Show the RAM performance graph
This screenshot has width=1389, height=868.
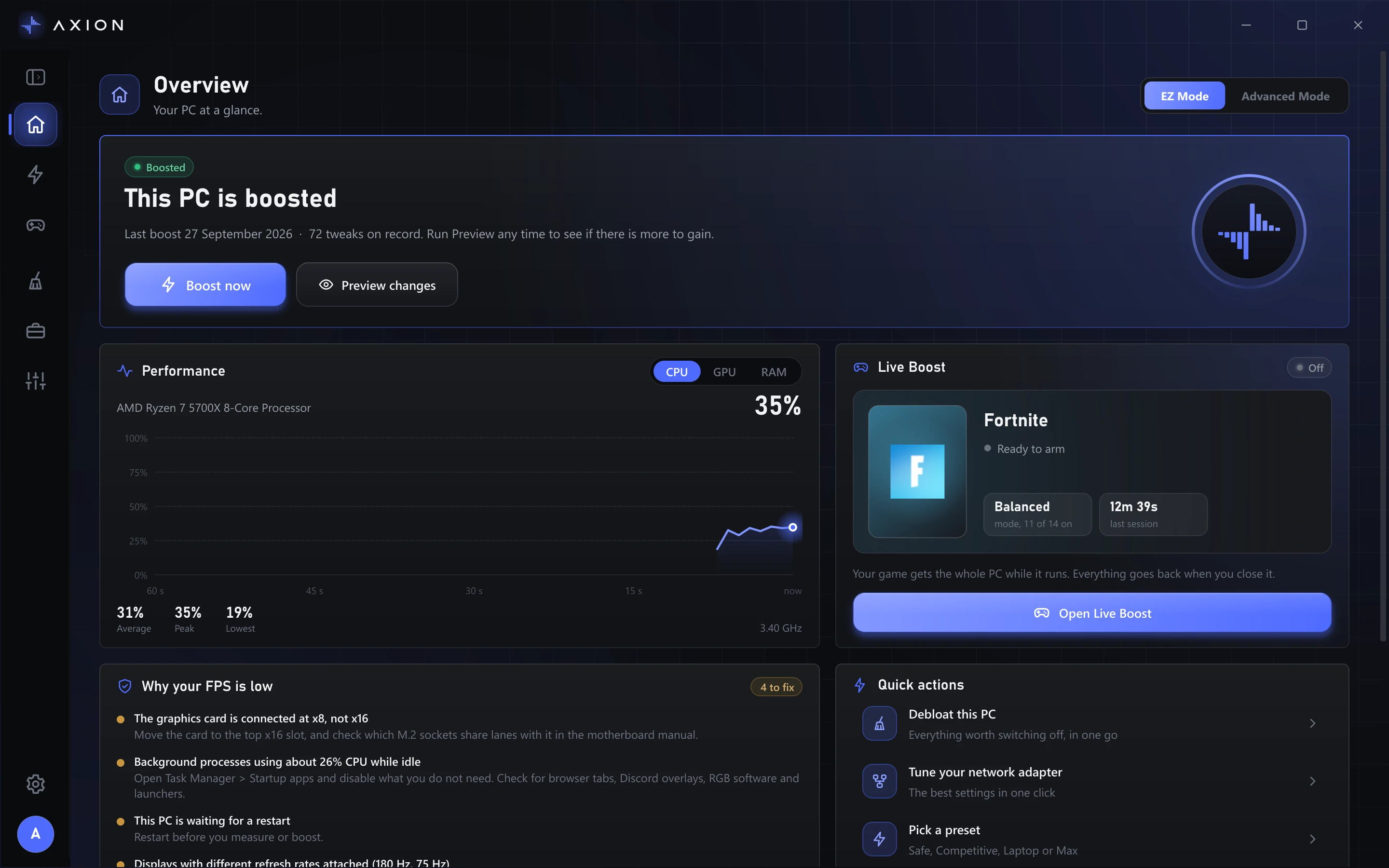point(773,372)
